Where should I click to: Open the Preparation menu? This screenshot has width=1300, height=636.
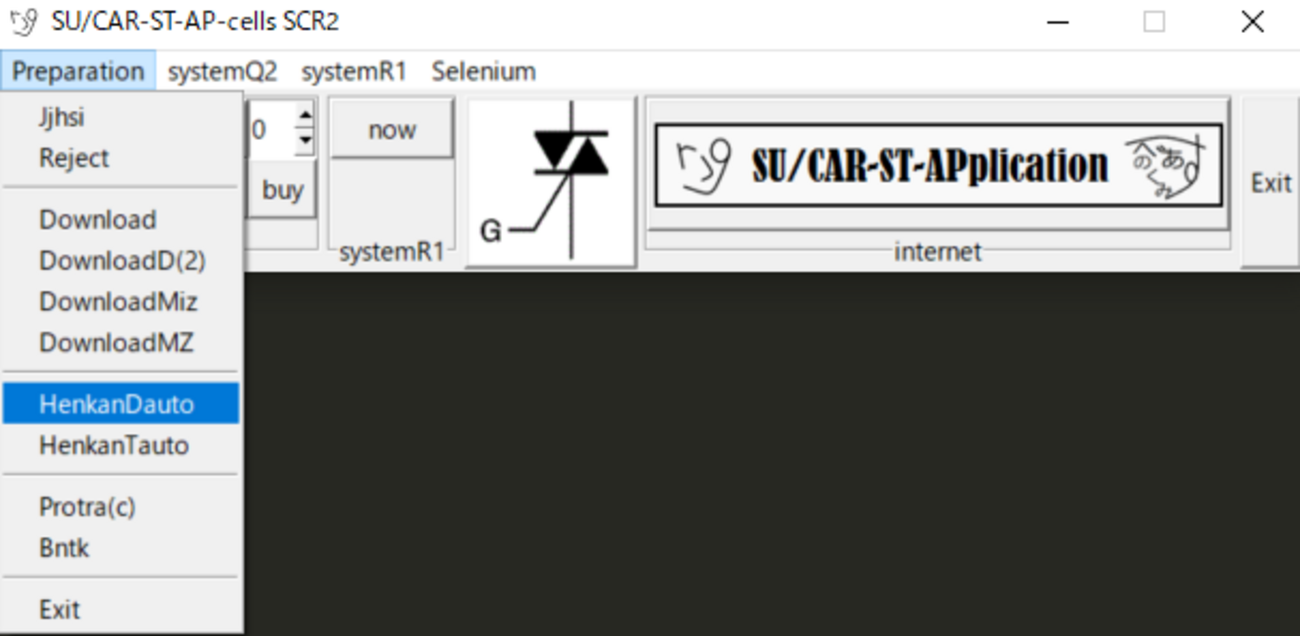point(78,72)
